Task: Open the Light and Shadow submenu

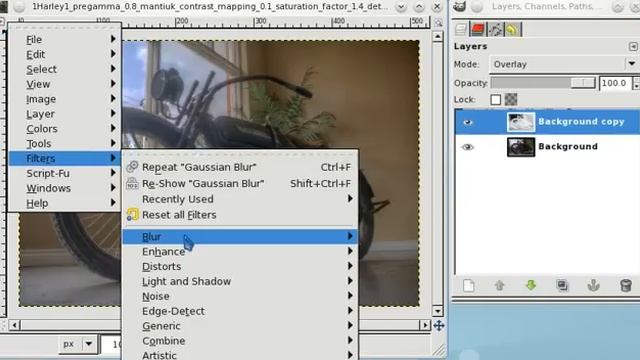Action: click(240, 281)
